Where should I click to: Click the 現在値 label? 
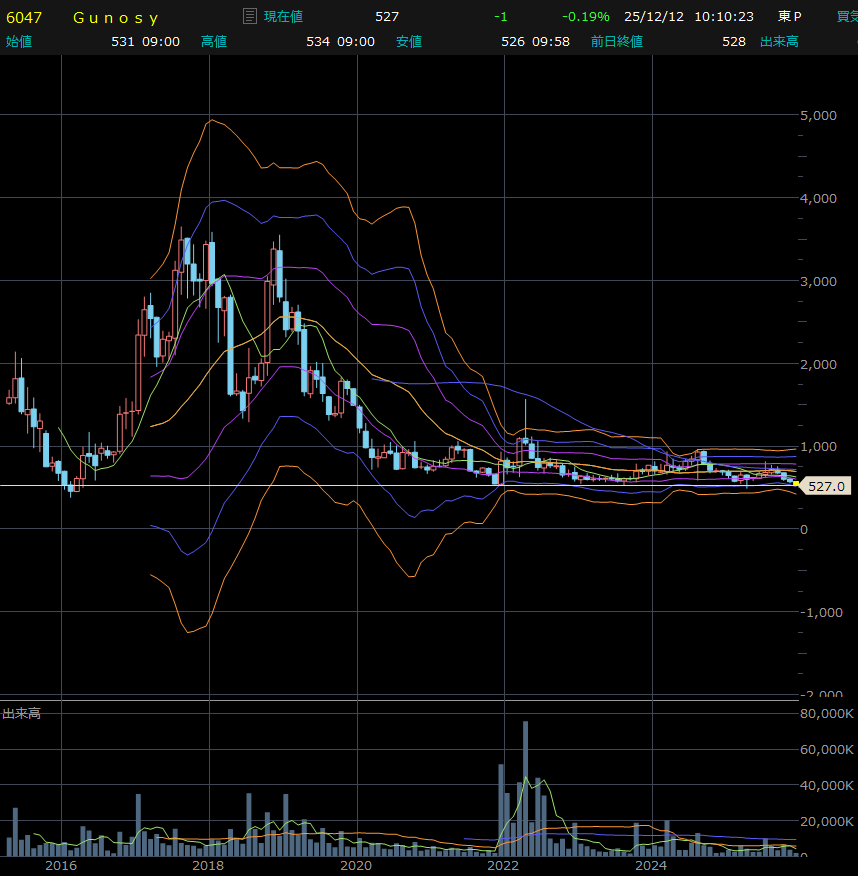[x=283, y=17]
